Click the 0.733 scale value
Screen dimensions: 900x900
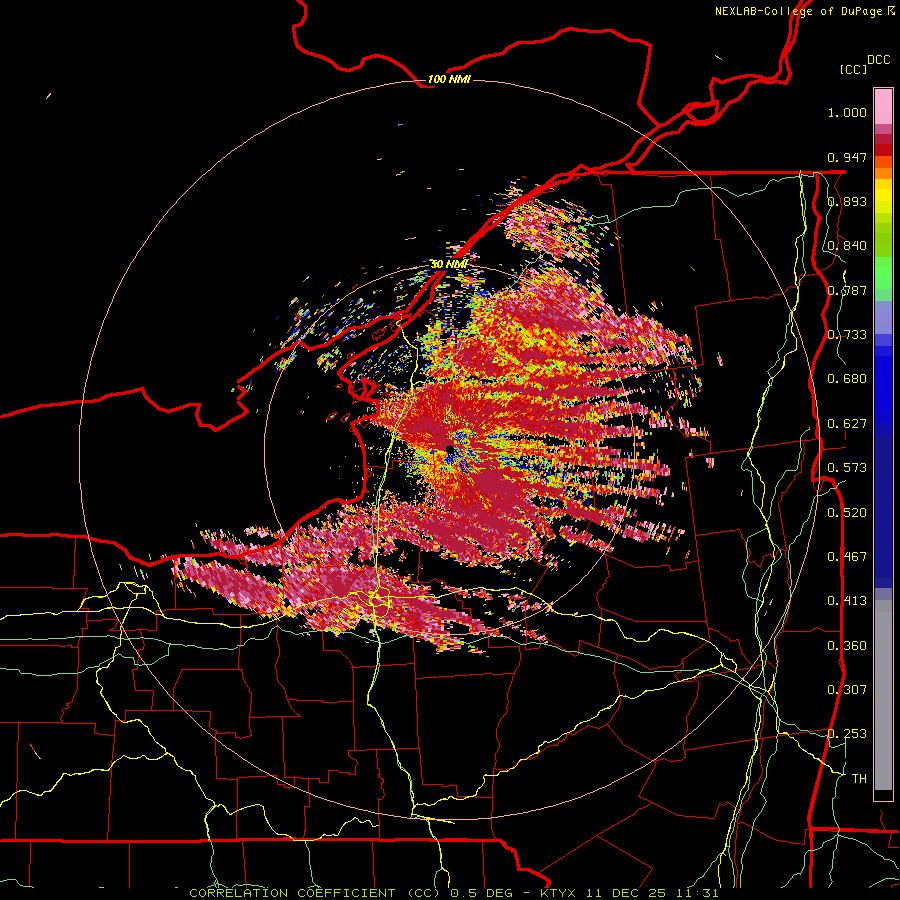847,335
